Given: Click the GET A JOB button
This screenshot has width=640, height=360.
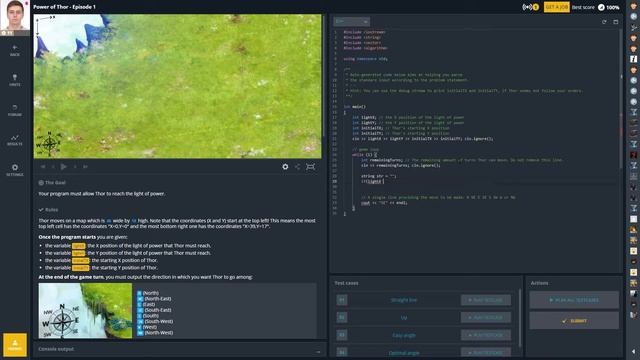Looking at the screenshot, I should click(556, 7).
